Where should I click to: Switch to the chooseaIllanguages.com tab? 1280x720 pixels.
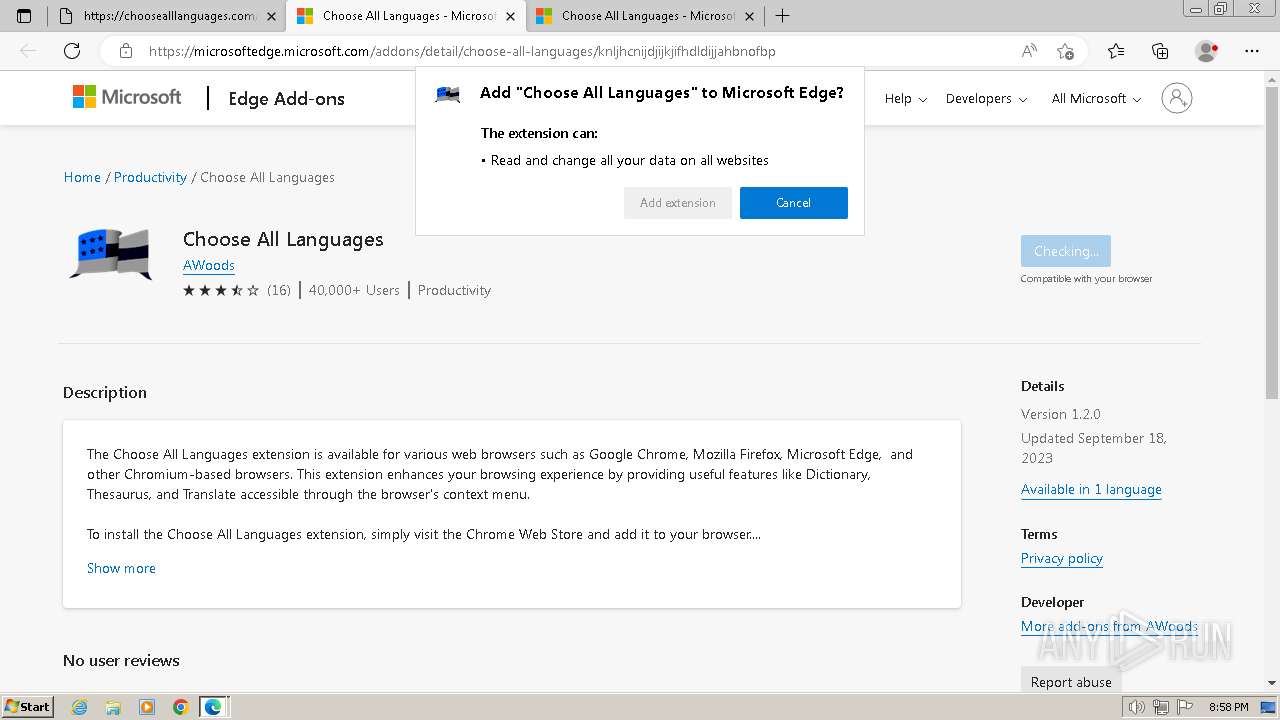pos(166,16)
